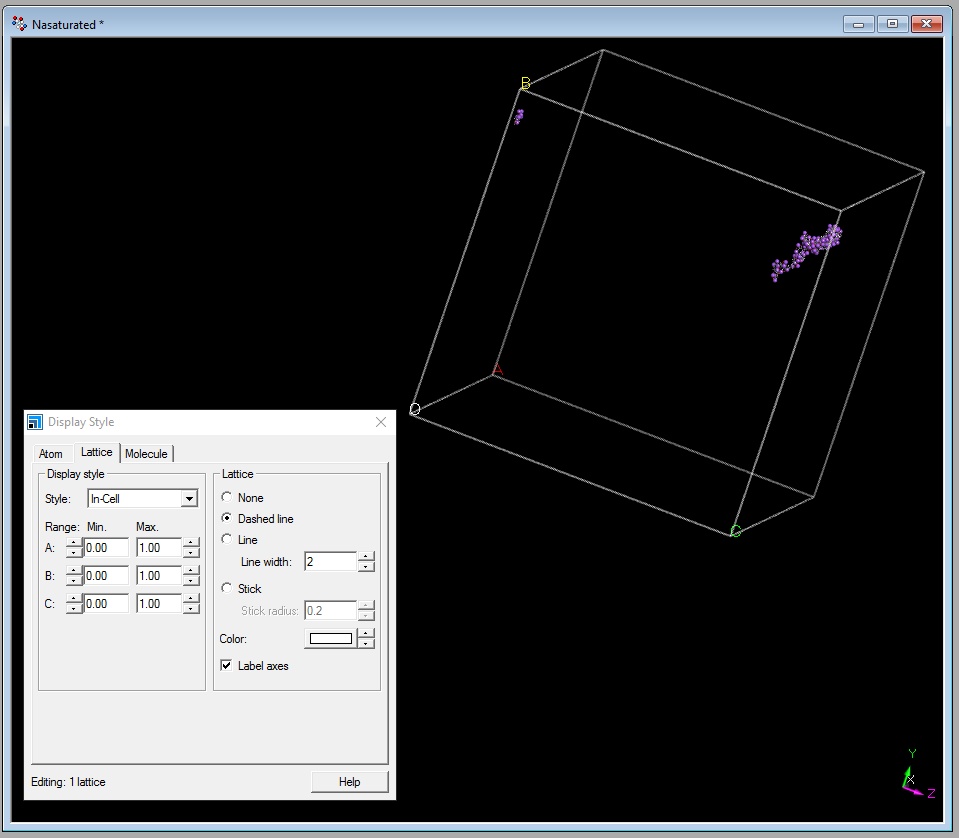Use the B Min. spinner arrows
959x838 pixels.
(74, 576)
